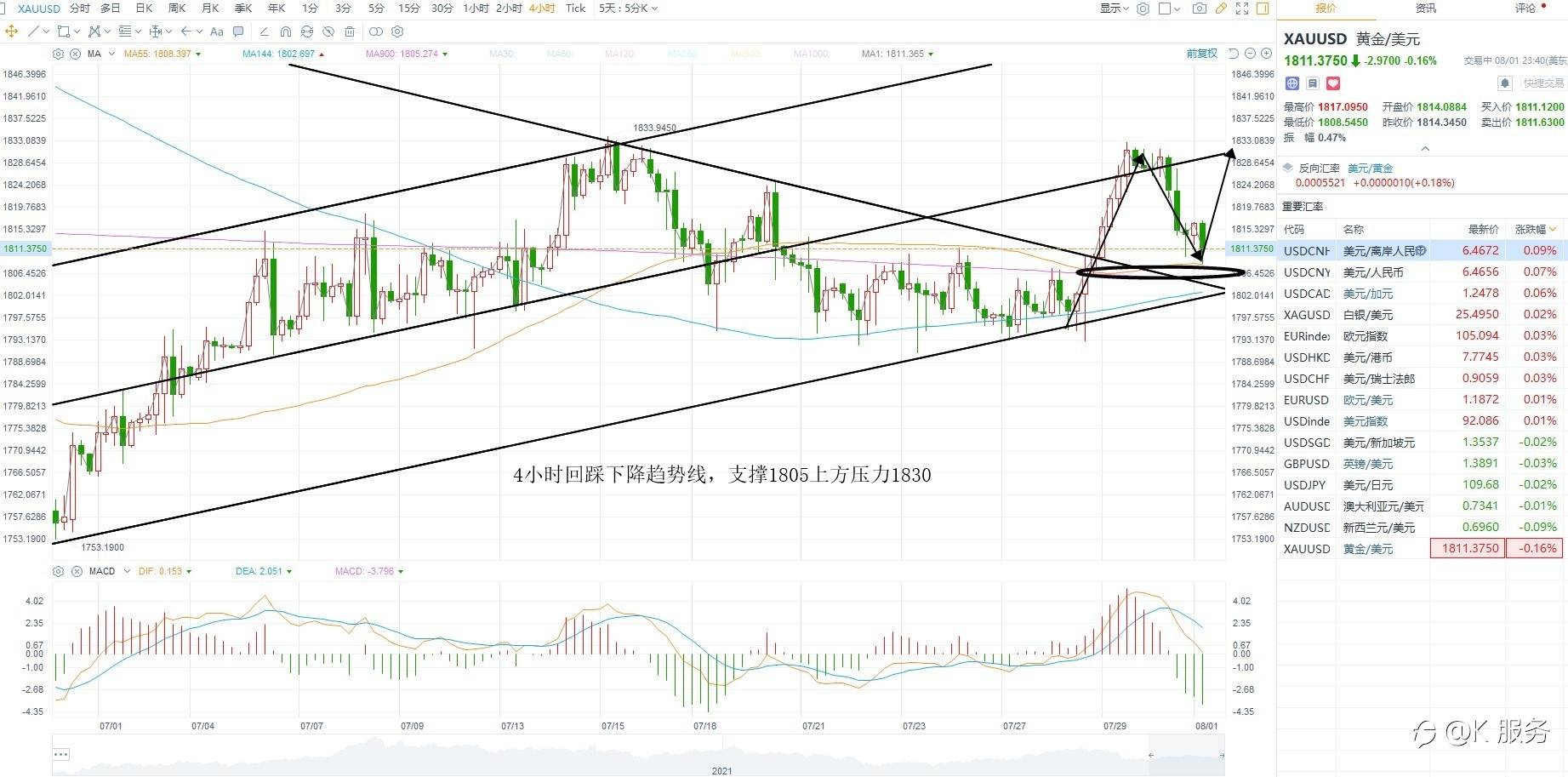Click the trash delete drawings icon
The width and height of the screenshot is (1568, 777).
coord(350,31)
